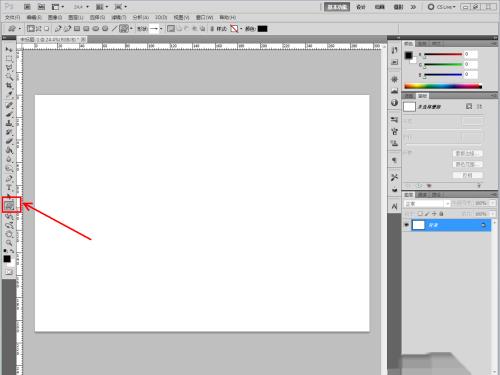Toggle visibility eye of the background layer

(x=406, y=225)
